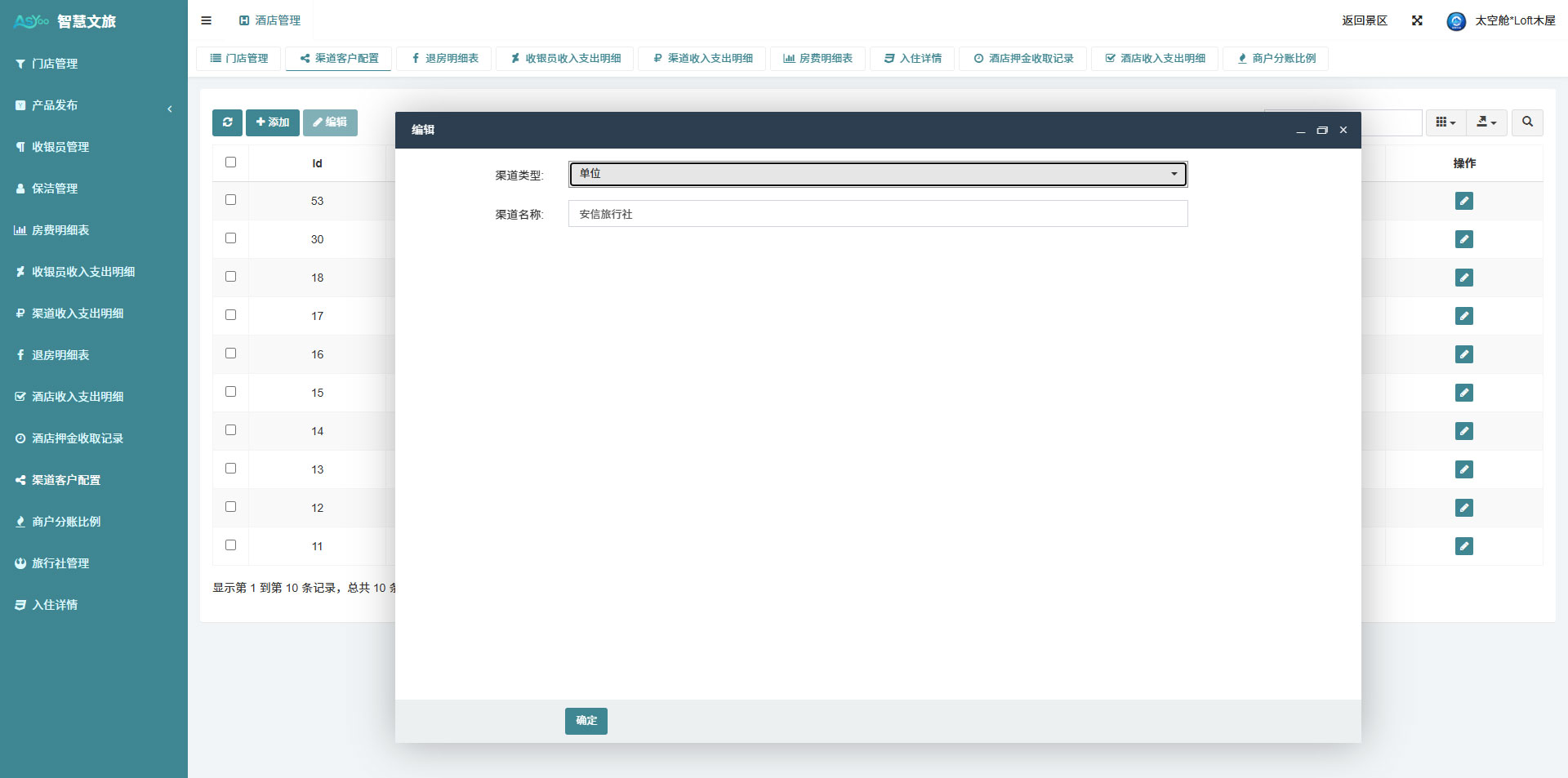The width and height of the screenshot is (1568, 778).
Task: Click the 酒店管理 breadcrumb title
Action: coord(269,20)
